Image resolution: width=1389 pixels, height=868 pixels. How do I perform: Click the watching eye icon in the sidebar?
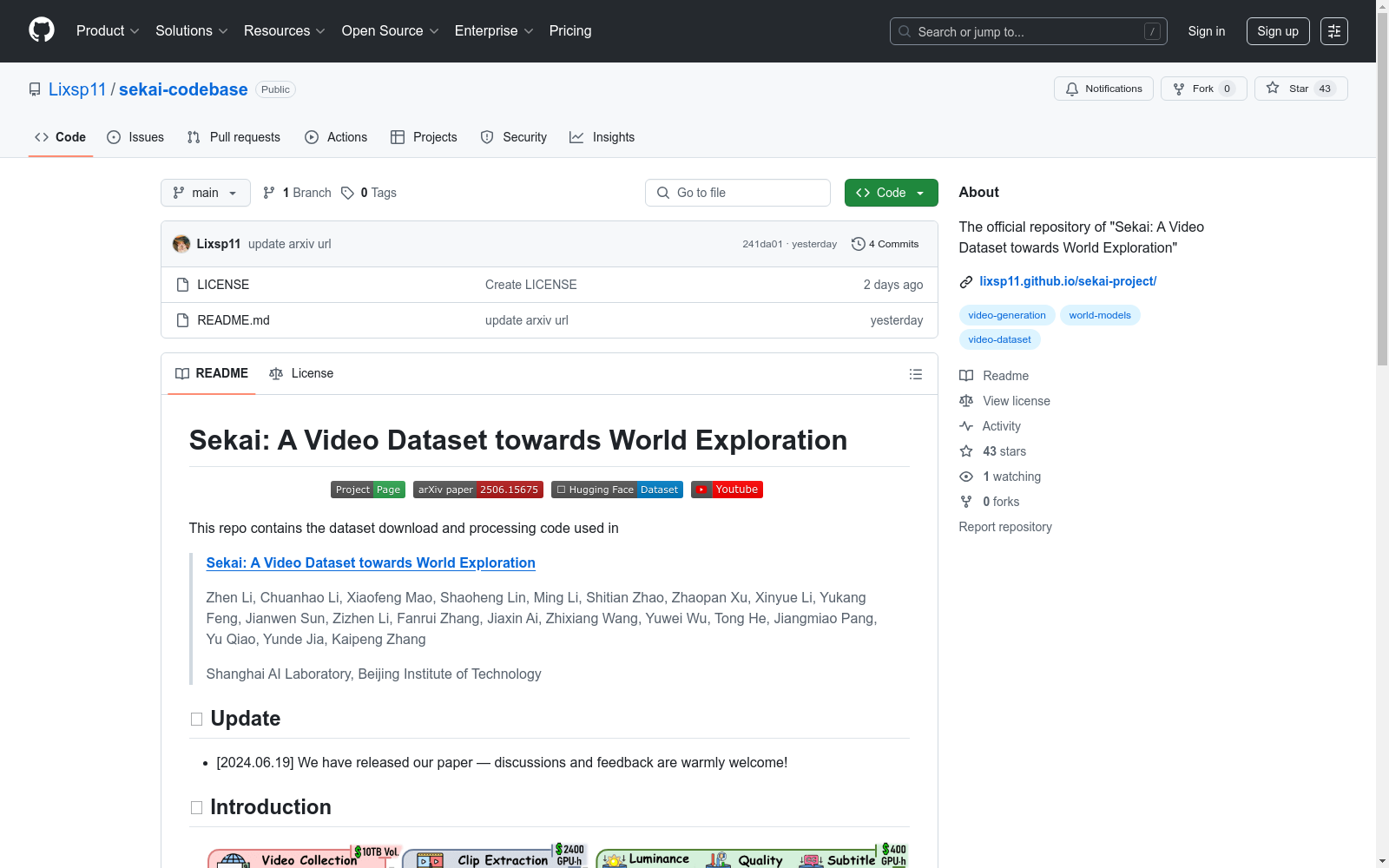[965, 477]
